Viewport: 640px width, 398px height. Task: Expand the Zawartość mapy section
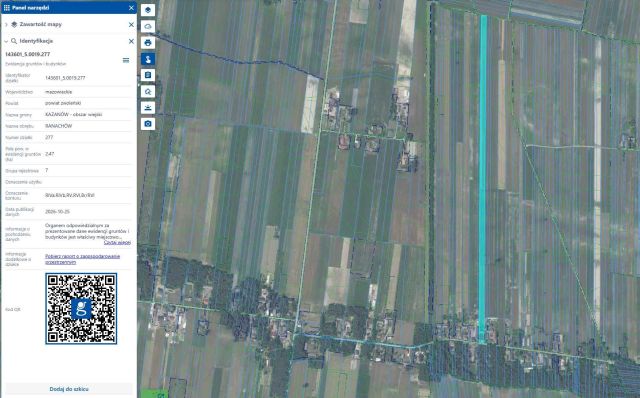point(6,24)
